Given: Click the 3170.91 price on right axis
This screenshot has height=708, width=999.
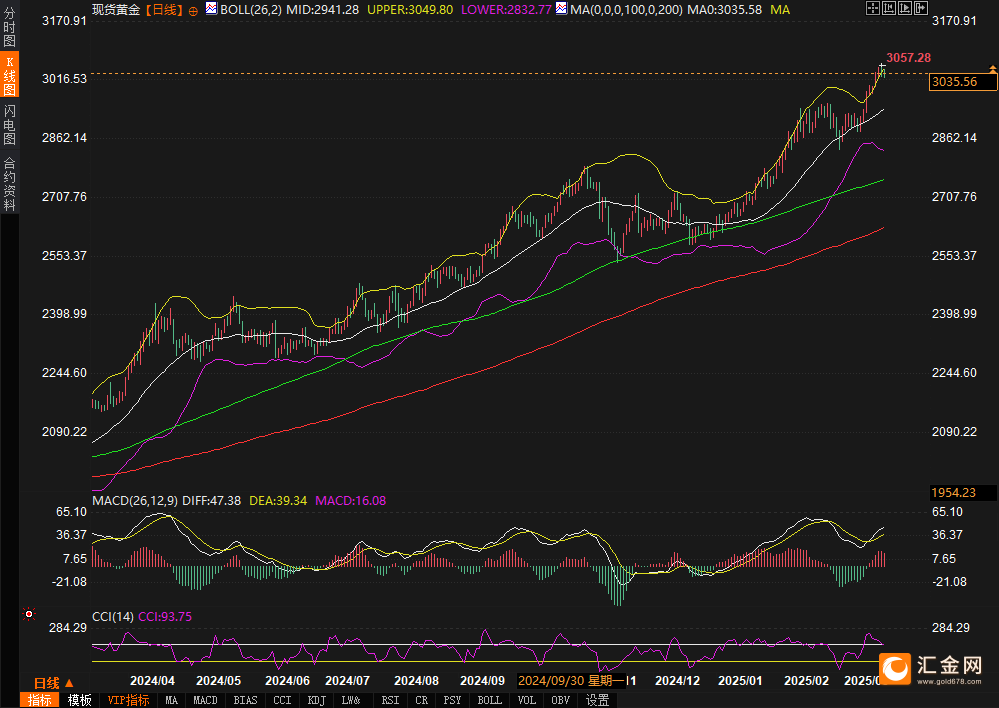Looking at the screenshot, I should pos(954,20).
